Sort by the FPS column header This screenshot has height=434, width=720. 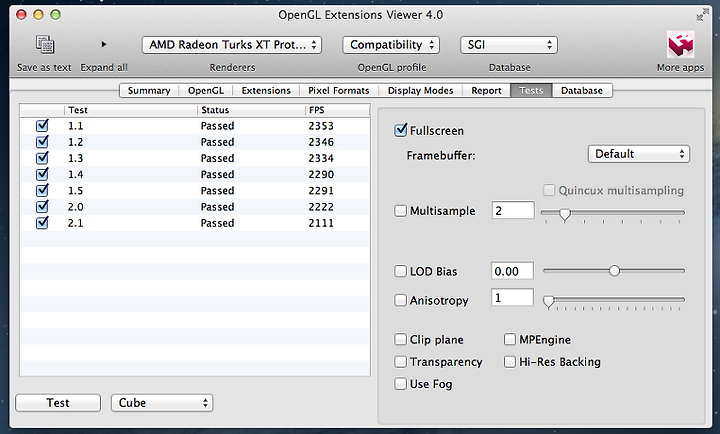click(337, 110)
